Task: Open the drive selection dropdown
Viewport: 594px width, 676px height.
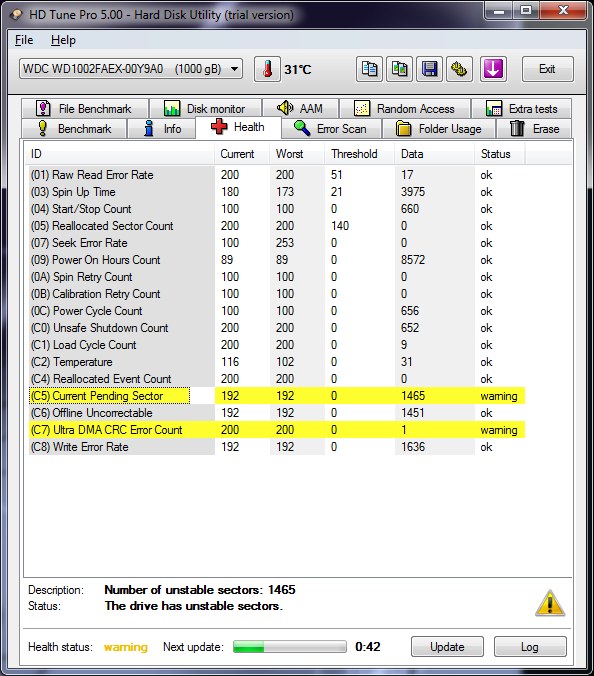Action: pos(131,69)
